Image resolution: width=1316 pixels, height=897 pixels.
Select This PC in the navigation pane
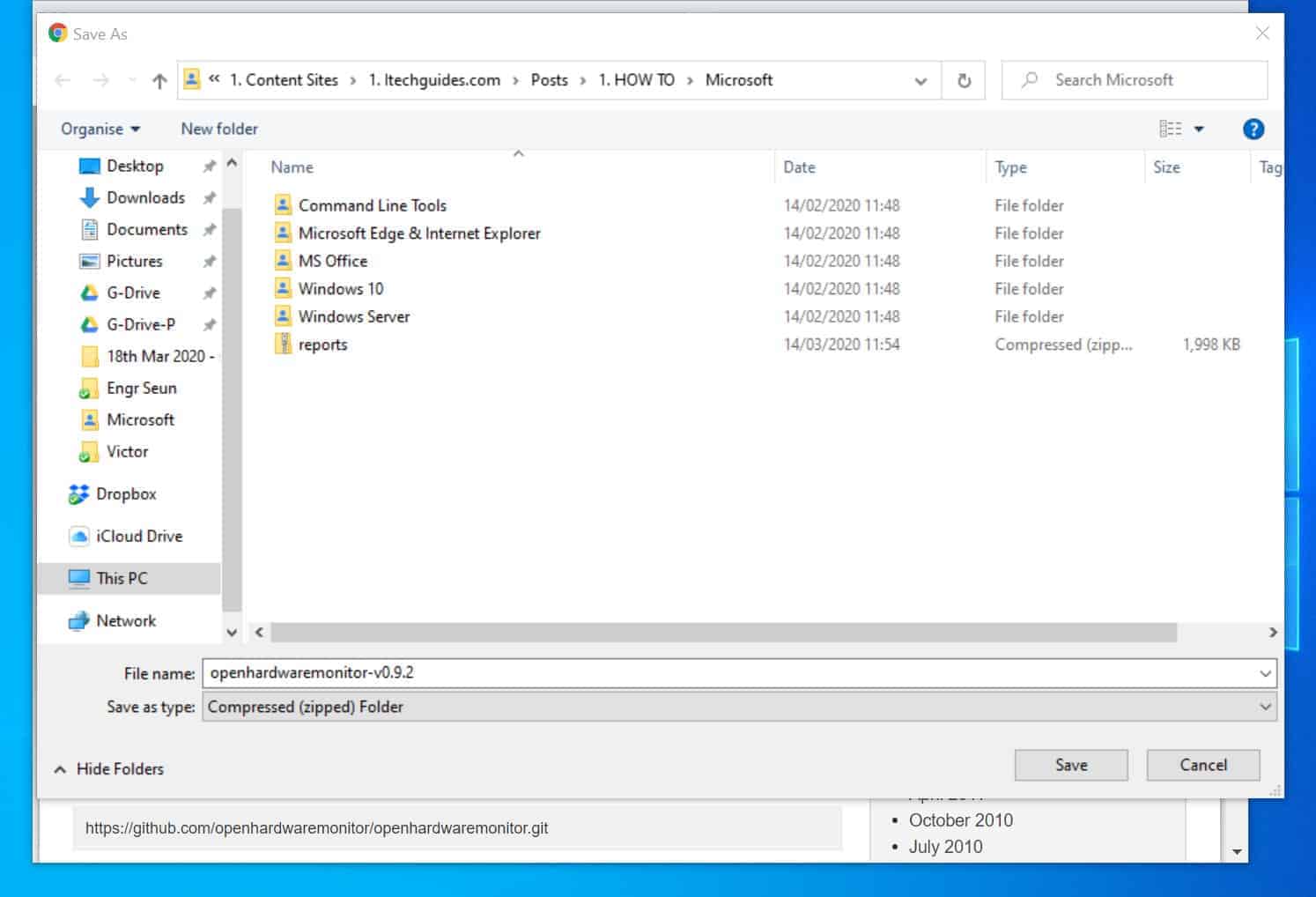click(122, 578)
